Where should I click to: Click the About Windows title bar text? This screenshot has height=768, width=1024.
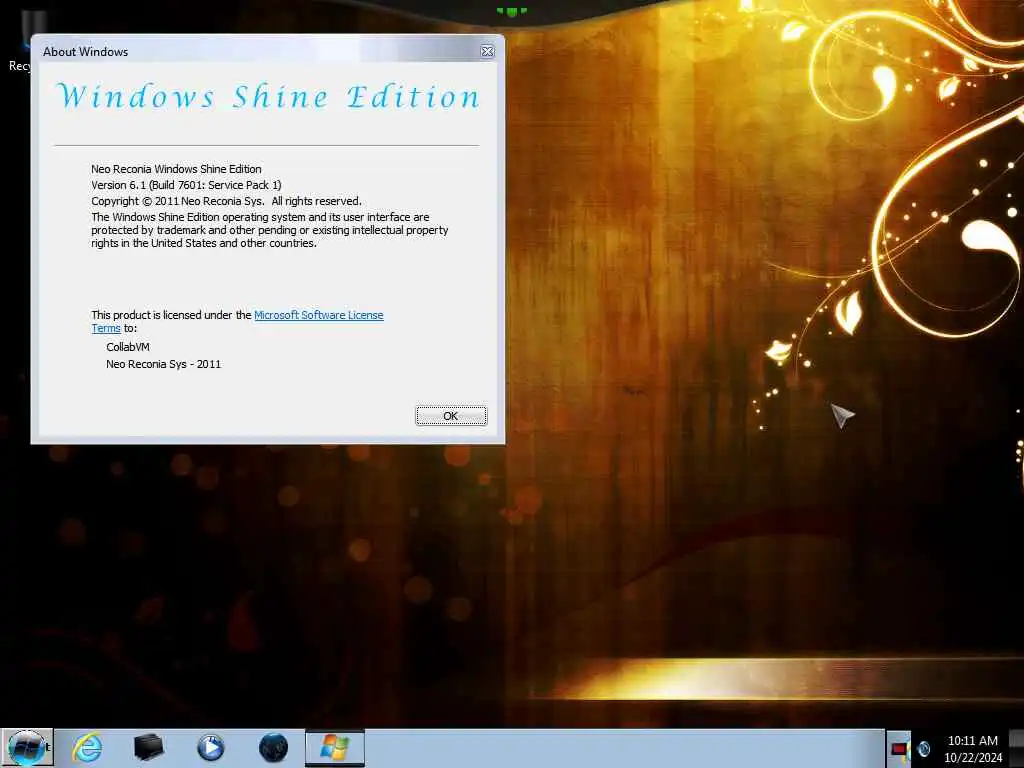[86, 52]
